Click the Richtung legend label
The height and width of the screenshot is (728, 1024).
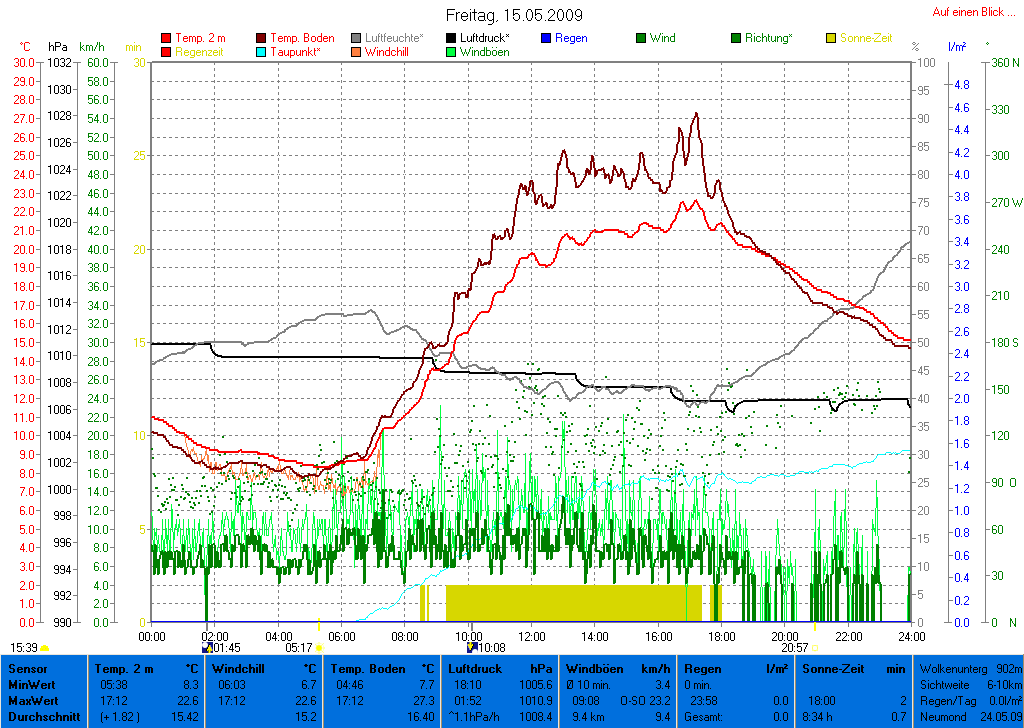[769, 38]
